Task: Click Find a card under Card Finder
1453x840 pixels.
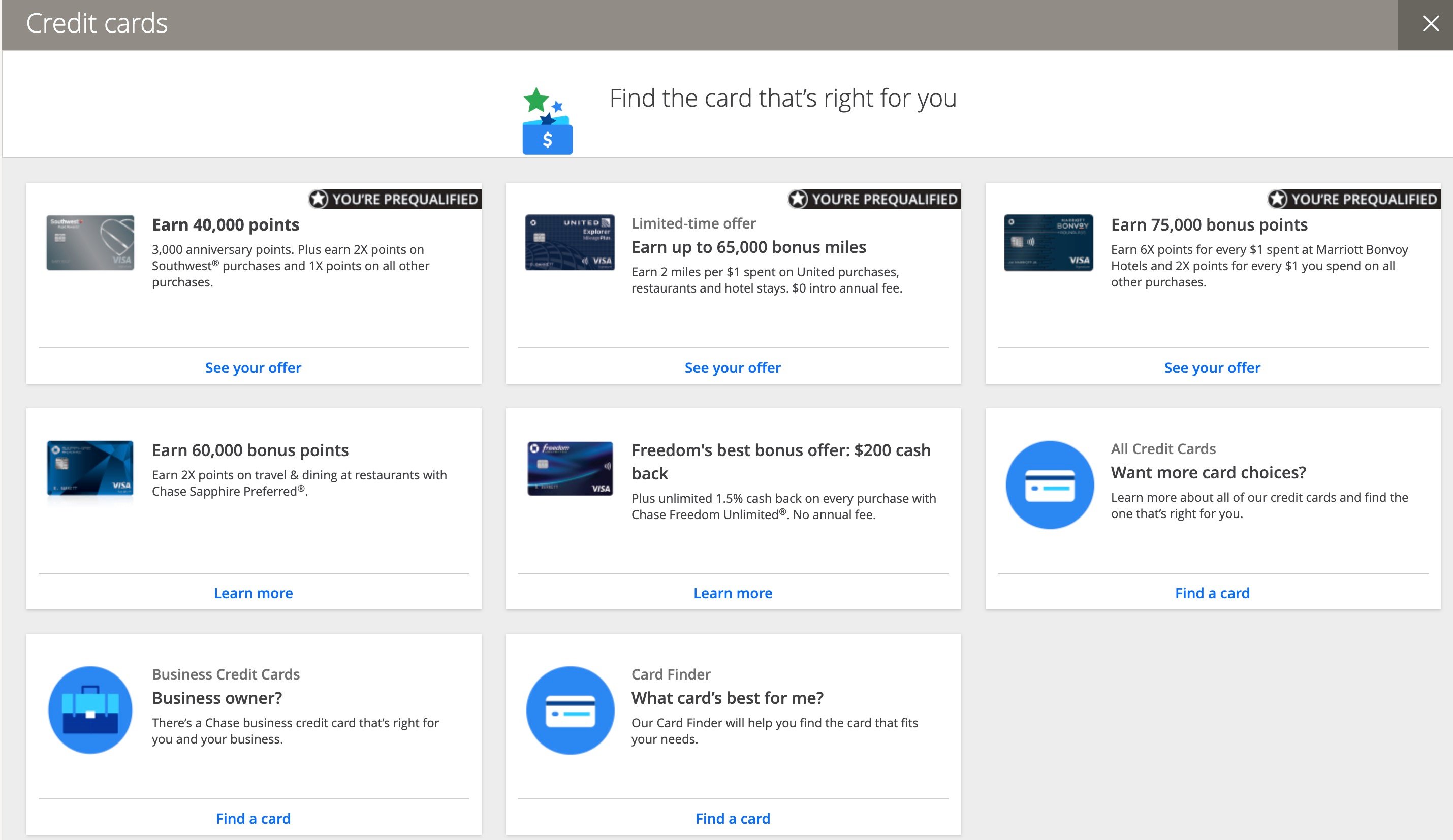Action: click(x=733, y=818)
